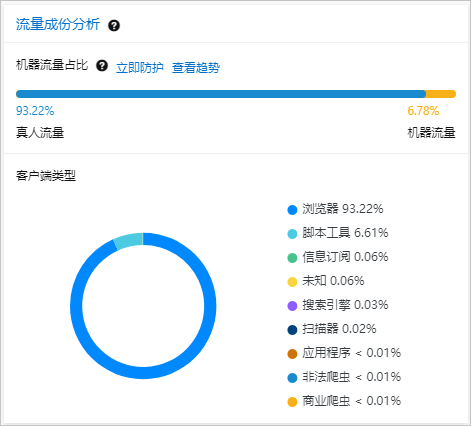This screenshot has width=471, height=426.
Task: Select legend text 扫描器 0.02%
Action: (x=339, y=329)
